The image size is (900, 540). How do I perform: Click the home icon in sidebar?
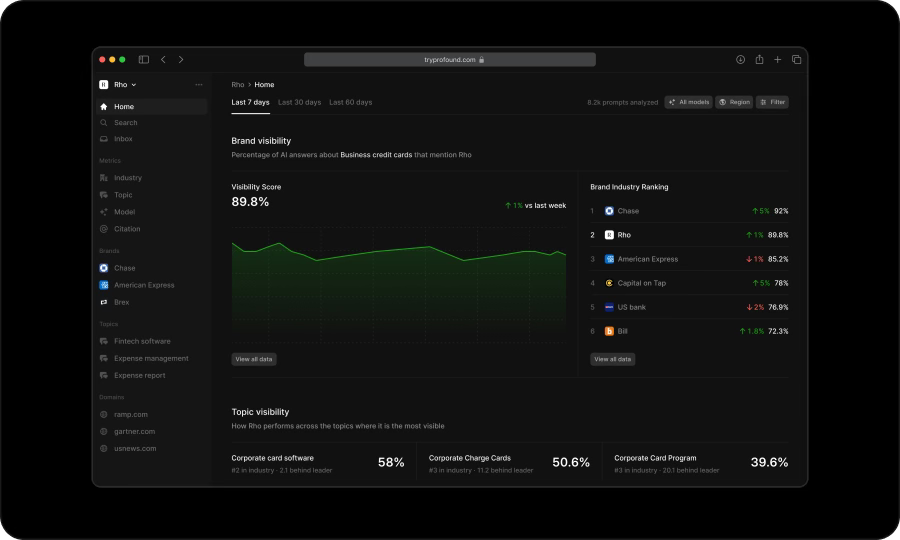tap(104, 107)
